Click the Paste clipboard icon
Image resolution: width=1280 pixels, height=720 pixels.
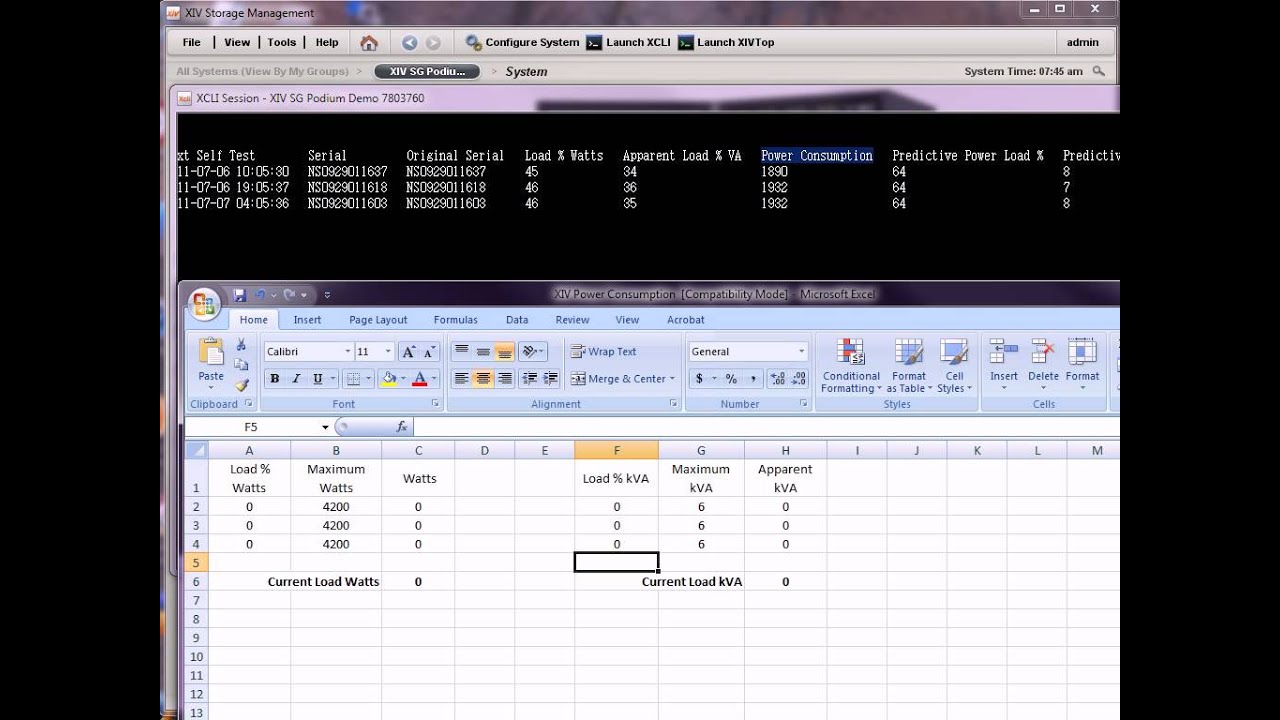tap(211, 352)
